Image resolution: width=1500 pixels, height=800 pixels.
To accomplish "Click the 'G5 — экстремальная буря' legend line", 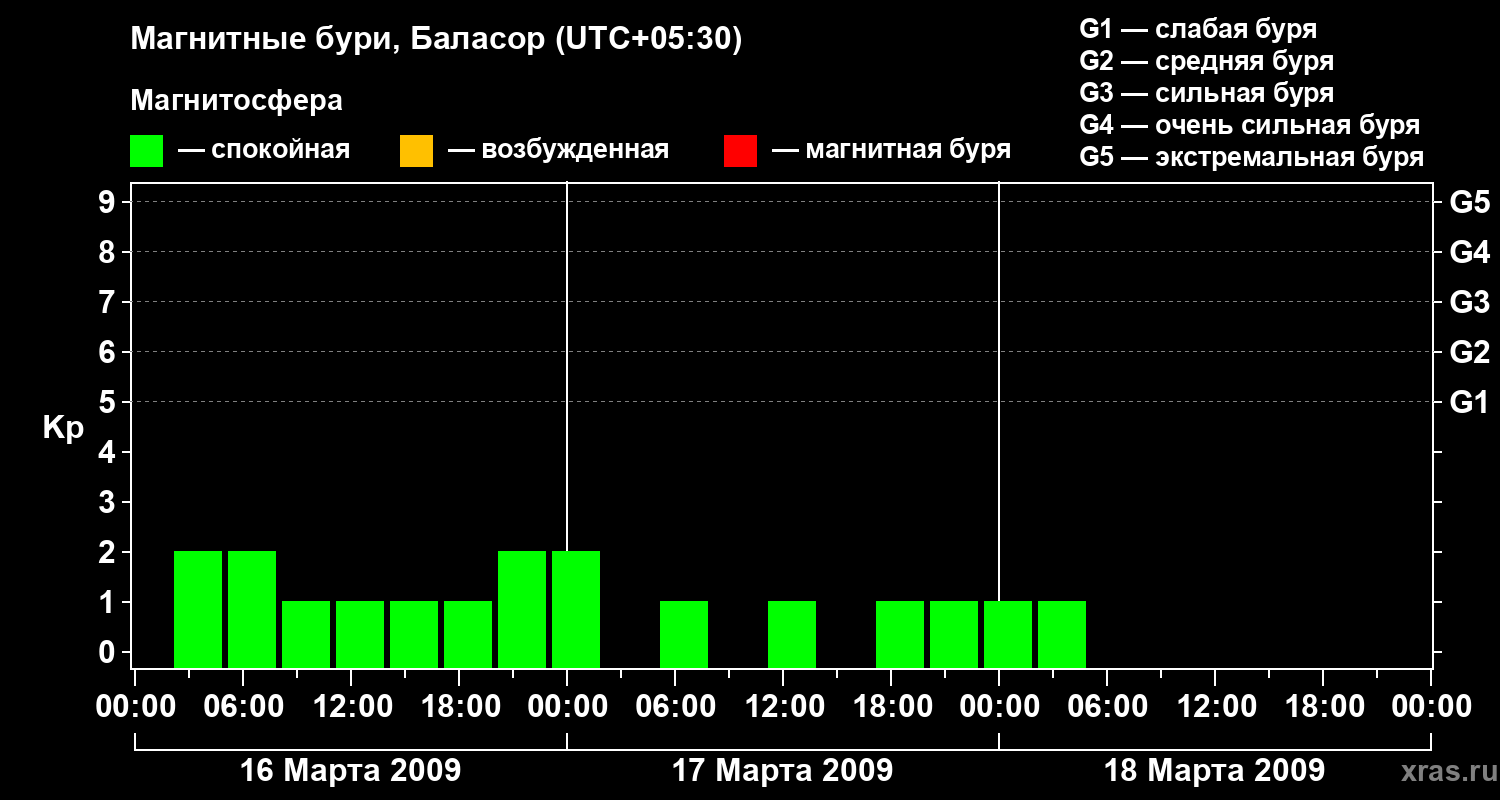I will click(1252, 157).
